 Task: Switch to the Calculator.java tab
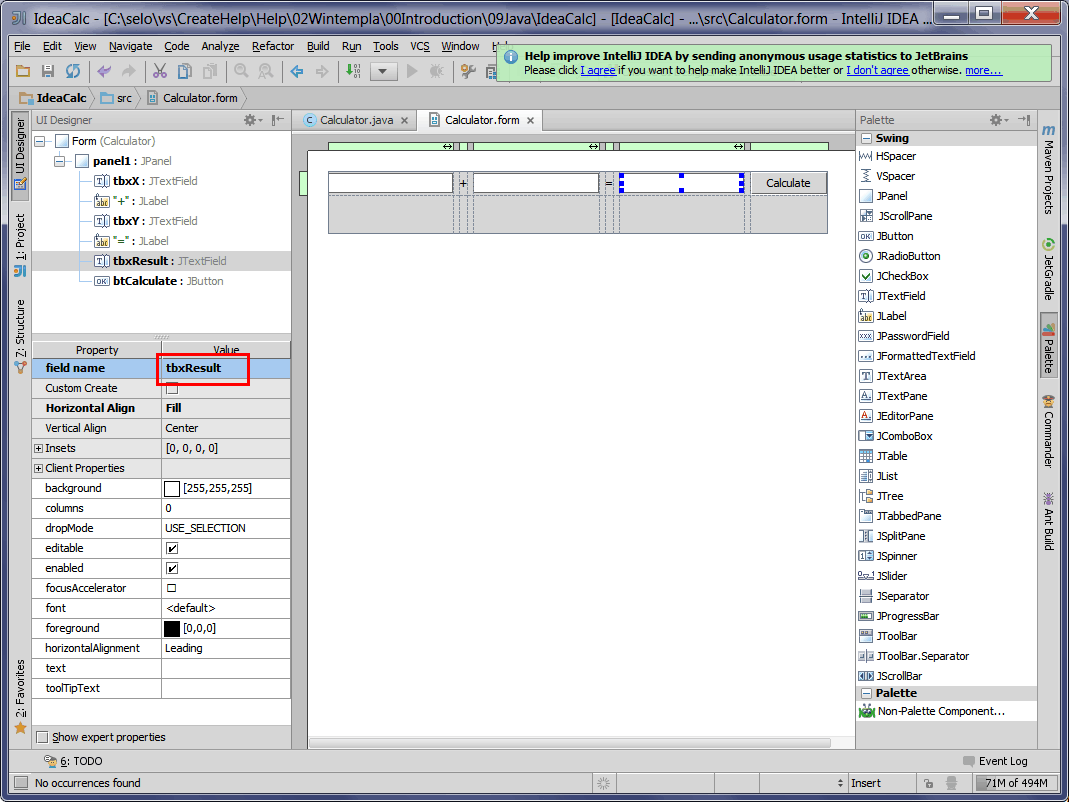357,120
